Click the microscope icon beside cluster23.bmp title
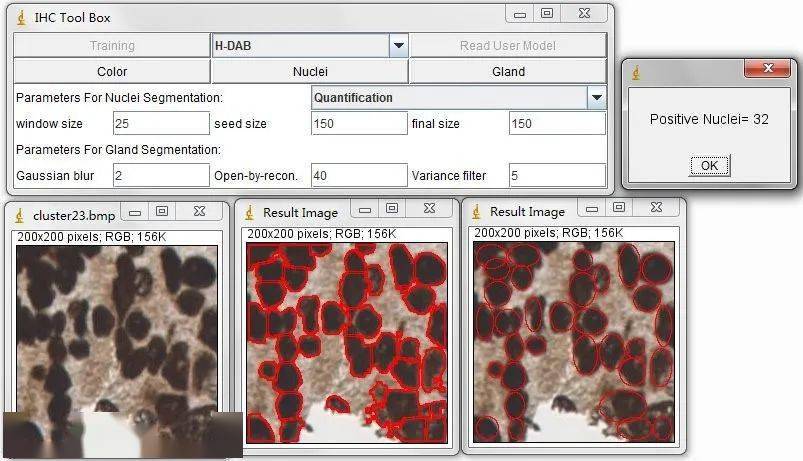 pos(20,213)
